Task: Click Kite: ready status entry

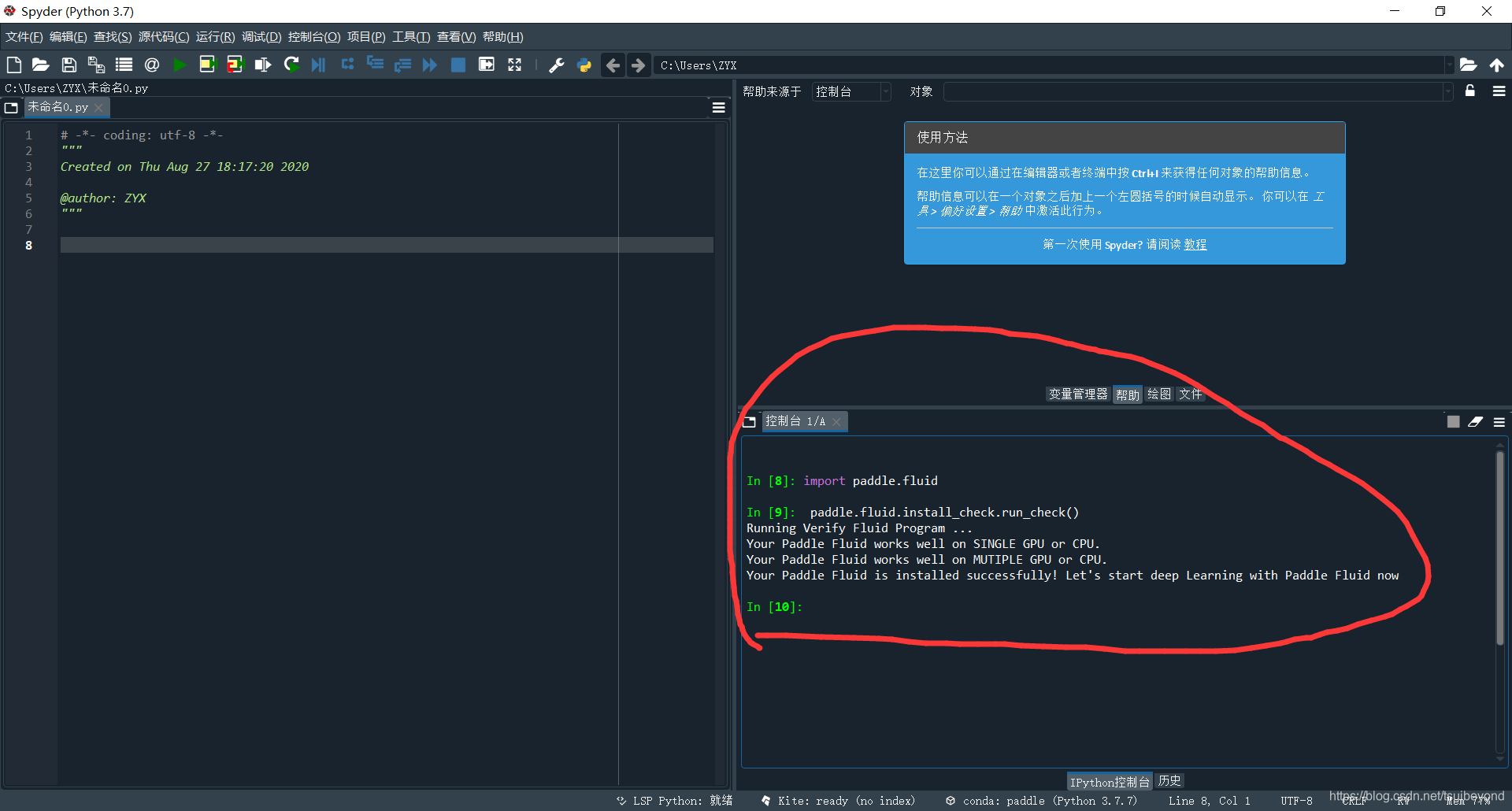Action: [x=838, y=801]
